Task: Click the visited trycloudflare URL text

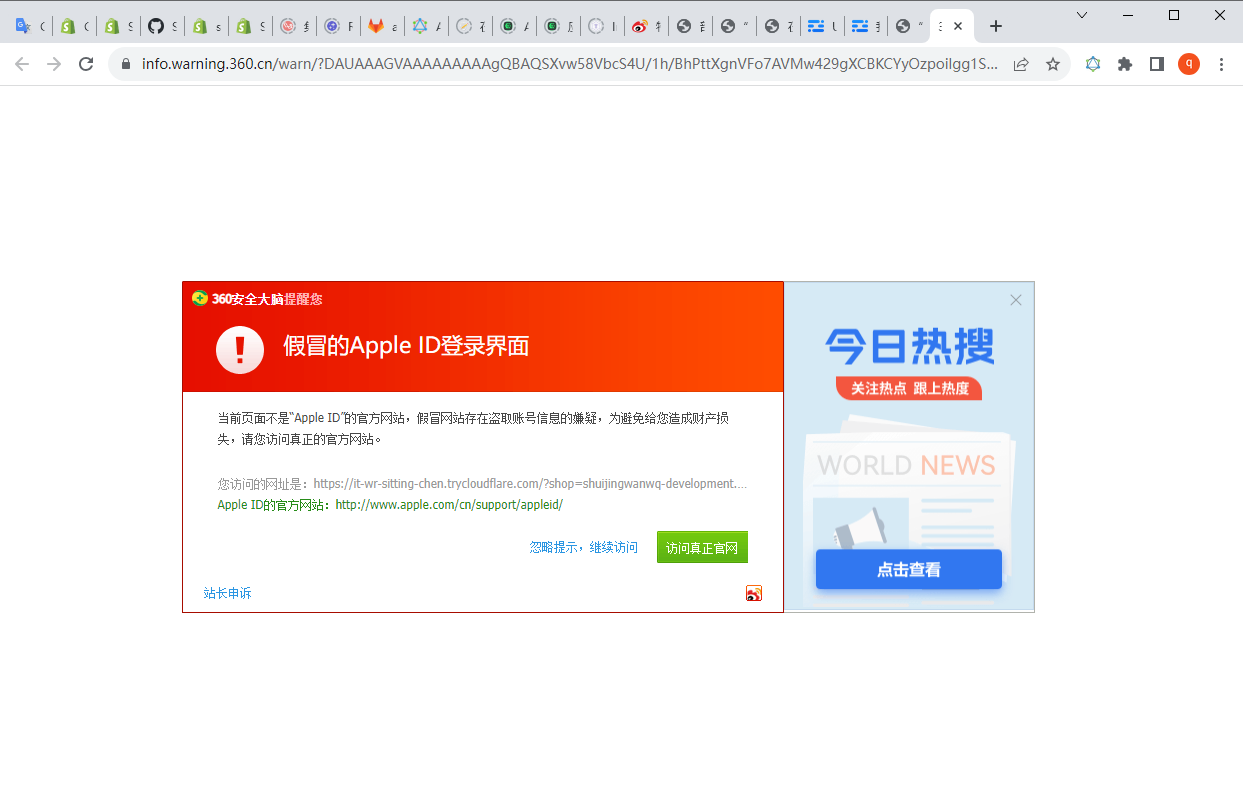Action: (x=530, y=484)
